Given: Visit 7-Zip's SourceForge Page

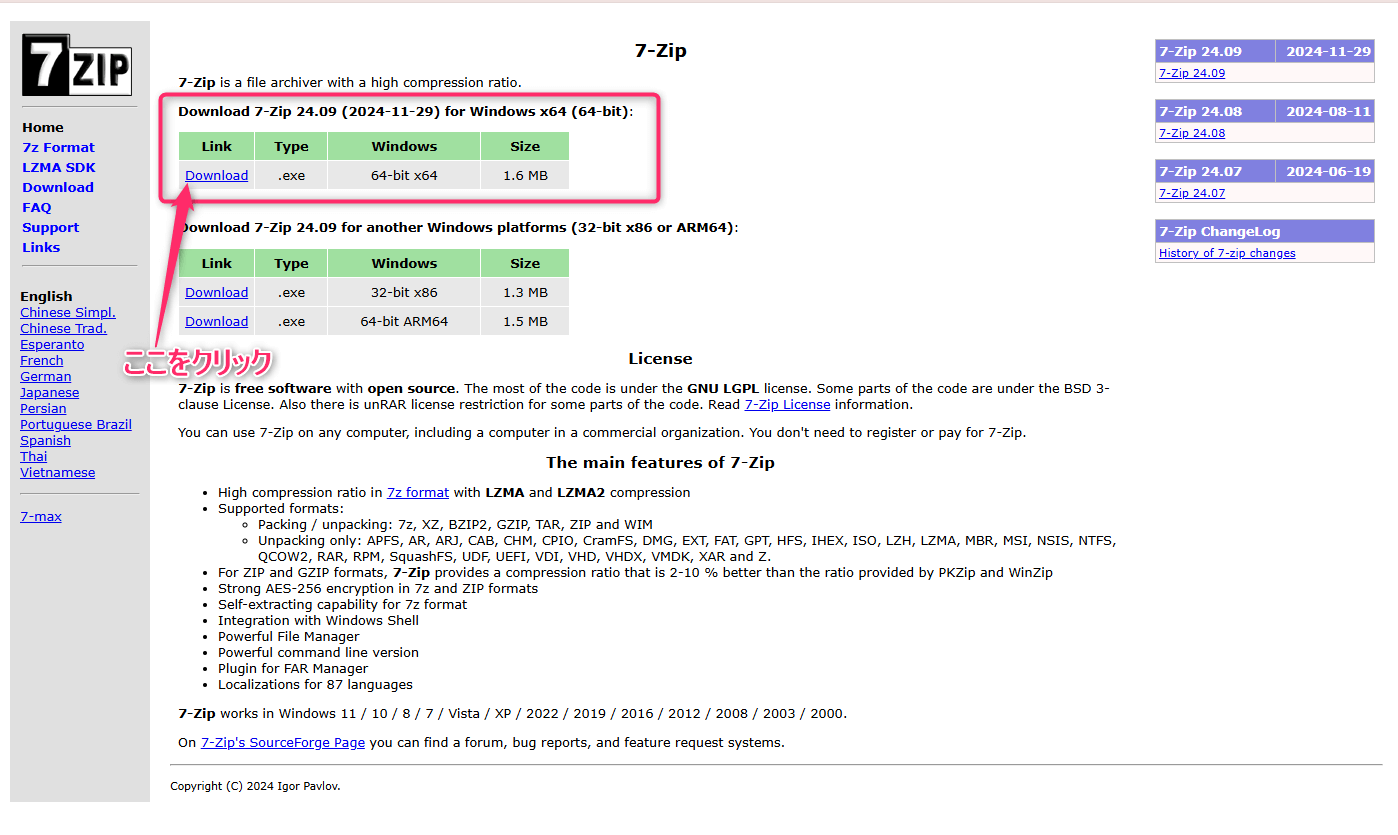Looking at the screenshot, I should pos(282,742).
